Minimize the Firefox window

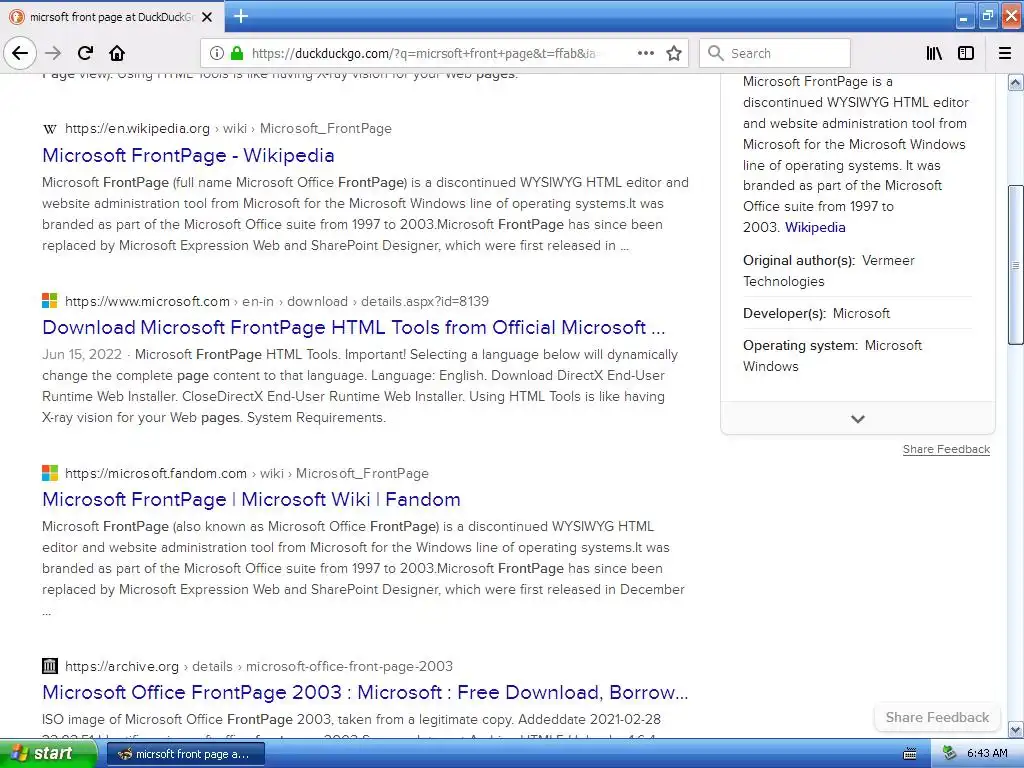964,16
